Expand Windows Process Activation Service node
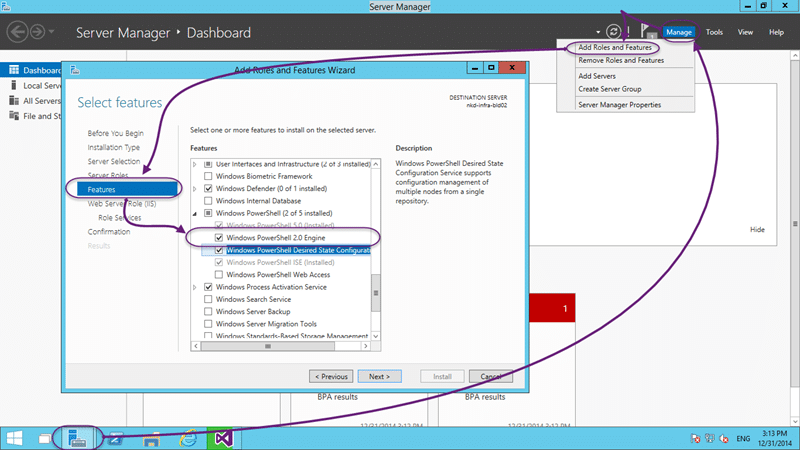Image resolution: width=800 pixels, height=450 pixels. (194, 287)
